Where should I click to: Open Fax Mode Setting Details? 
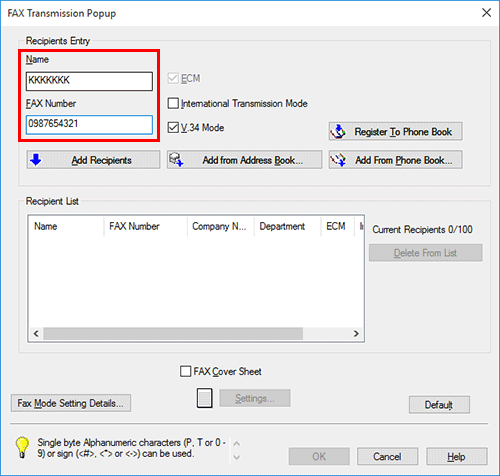point(71,403)
